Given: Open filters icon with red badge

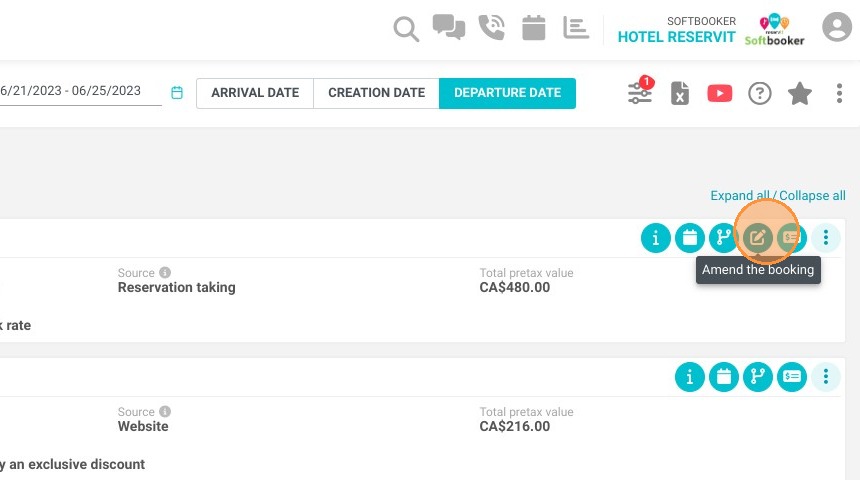Looking at the screenshot, I should point(640,92).
